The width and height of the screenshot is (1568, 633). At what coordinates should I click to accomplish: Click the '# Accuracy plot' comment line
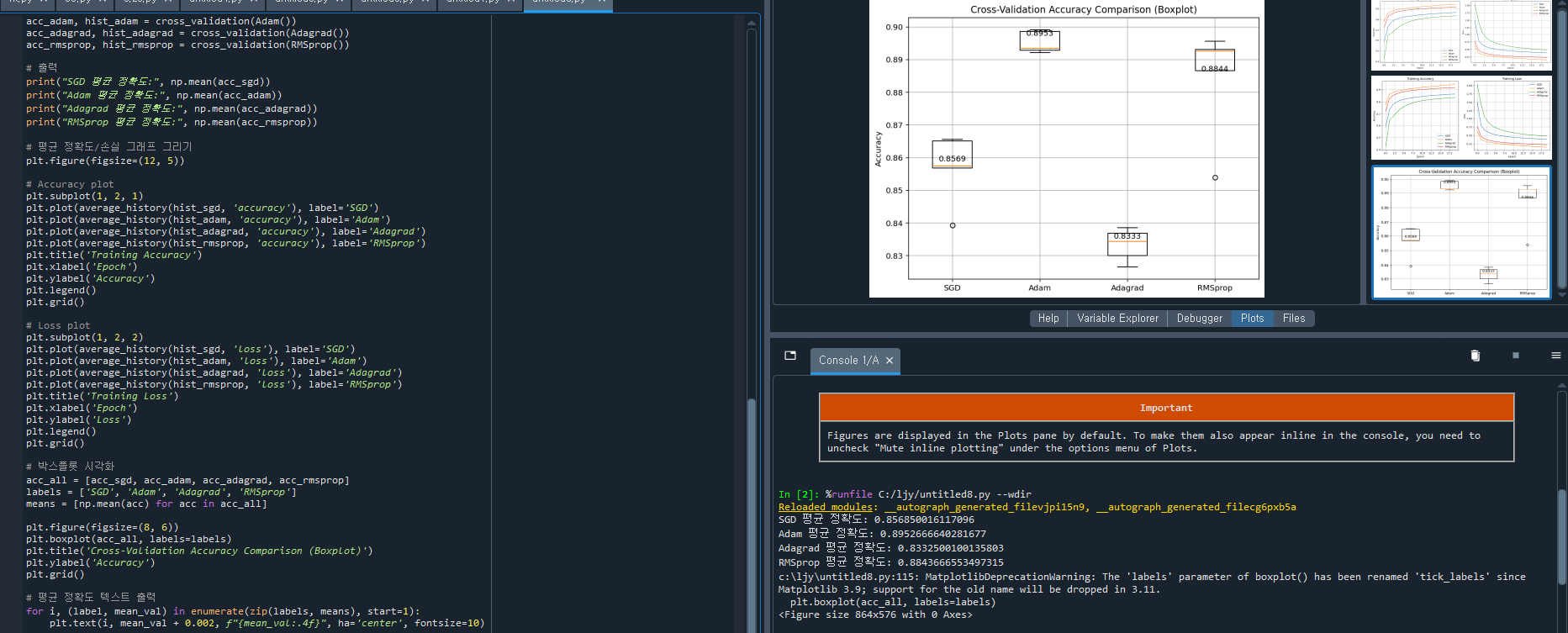point(70,184)
